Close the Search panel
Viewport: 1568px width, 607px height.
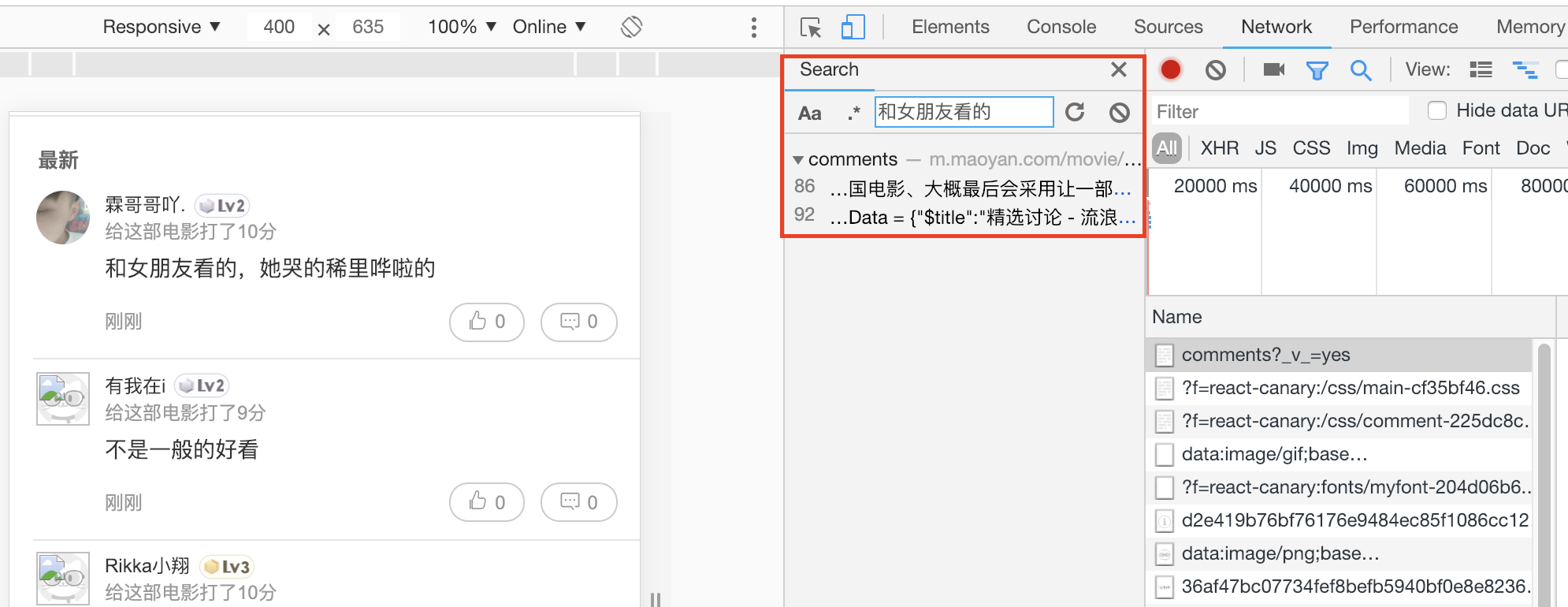(1119, 69)
